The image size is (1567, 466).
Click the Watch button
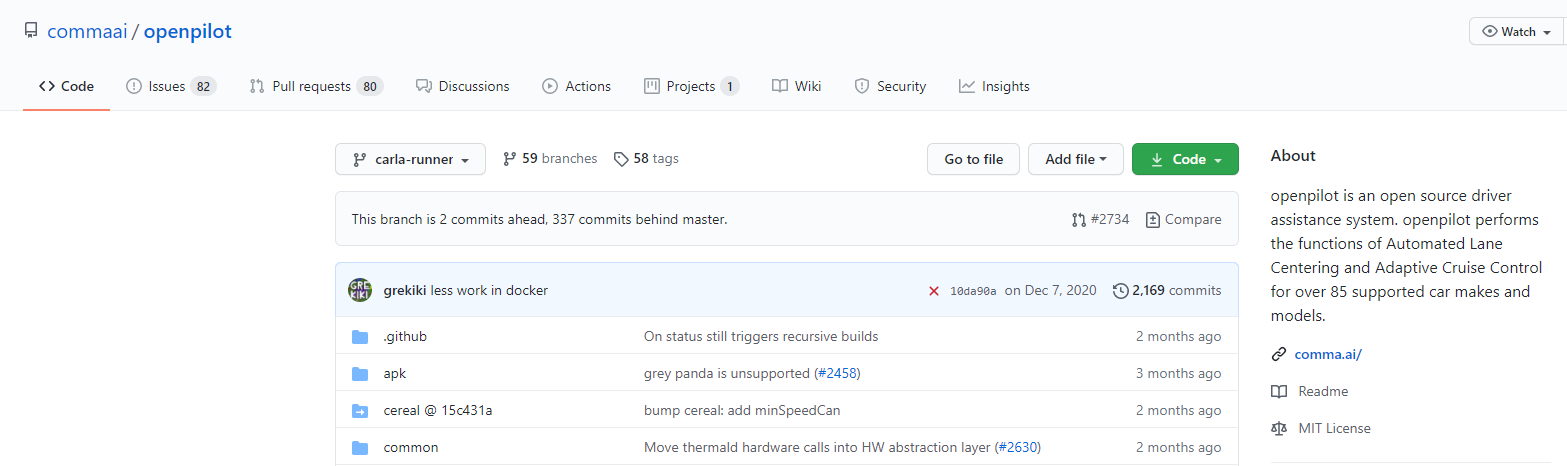1516,31
